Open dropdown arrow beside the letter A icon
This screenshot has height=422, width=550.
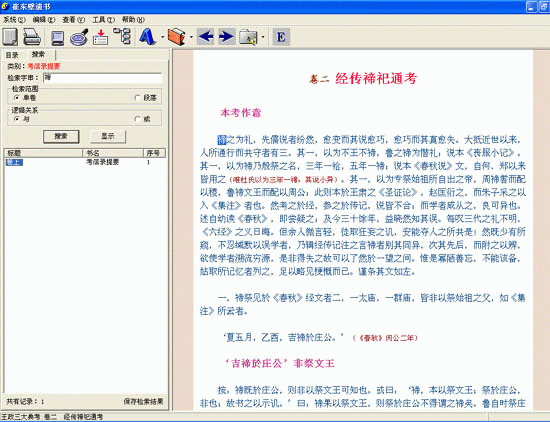(162, 37)
